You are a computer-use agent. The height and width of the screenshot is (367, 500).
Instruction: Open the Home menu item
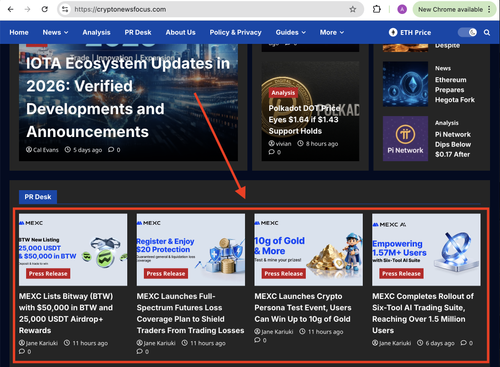(19, 32)
